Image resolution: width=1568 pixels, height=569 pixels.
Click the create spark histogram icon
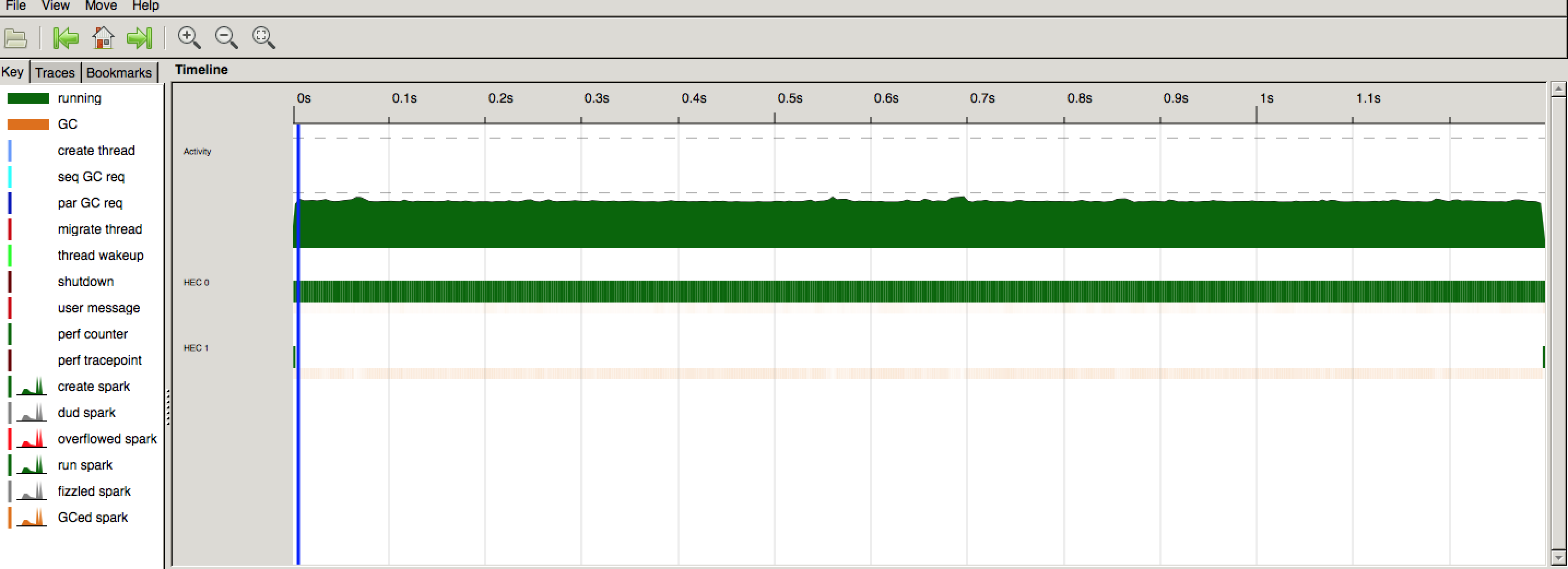[x=32, y=387]
